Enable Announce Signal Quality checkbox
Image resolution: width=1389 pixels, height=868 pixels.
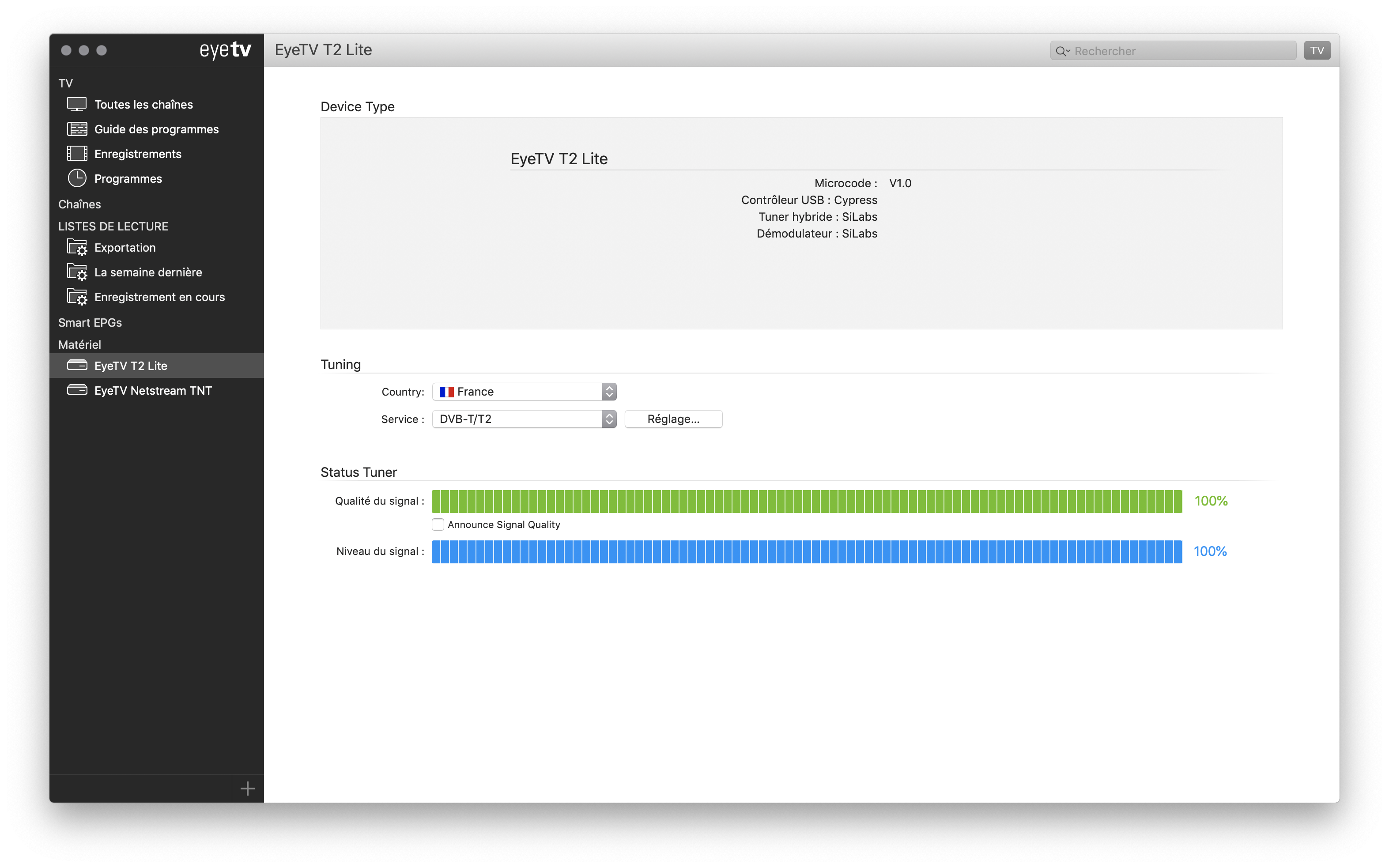(x=438, y=524)
